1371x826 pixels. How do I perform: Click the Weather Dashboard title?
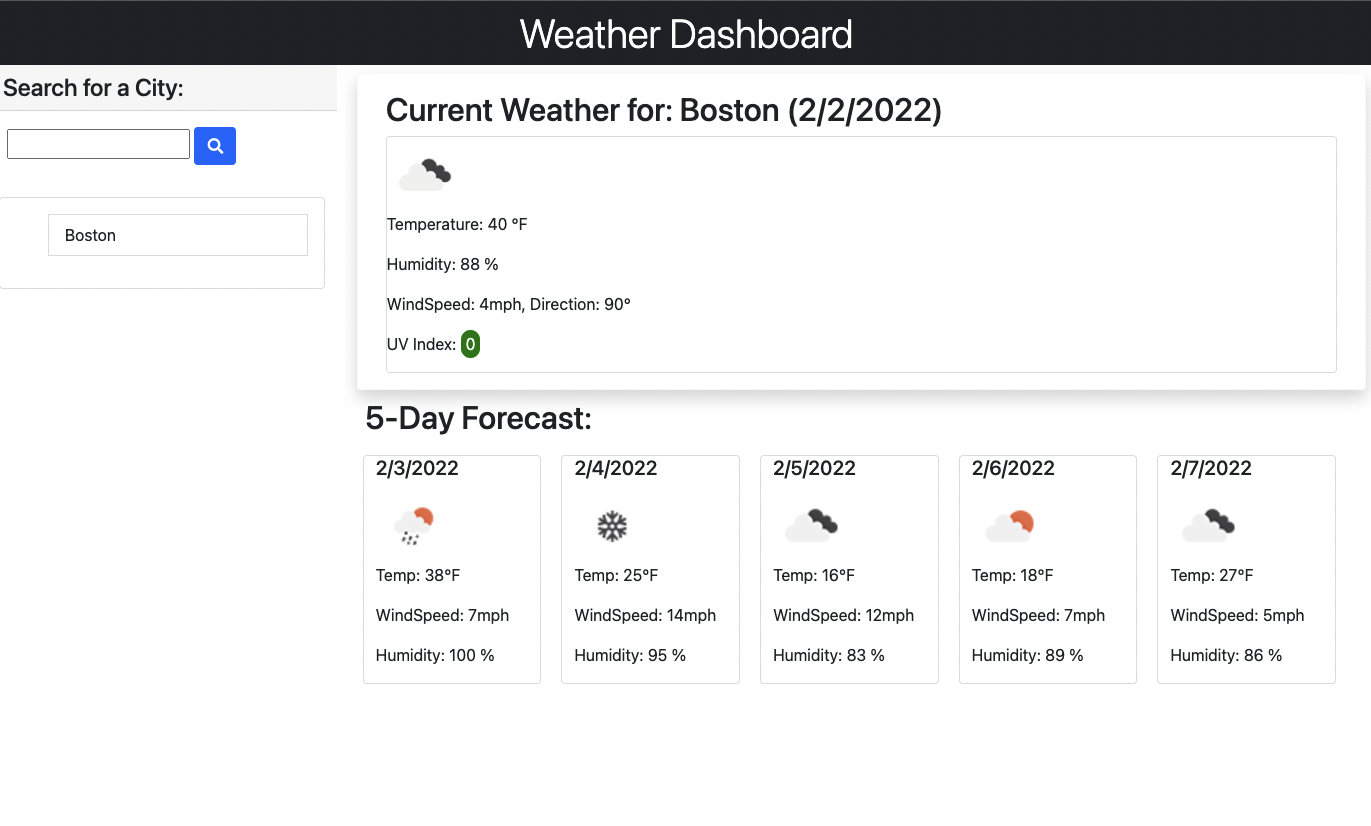point(685,34)
